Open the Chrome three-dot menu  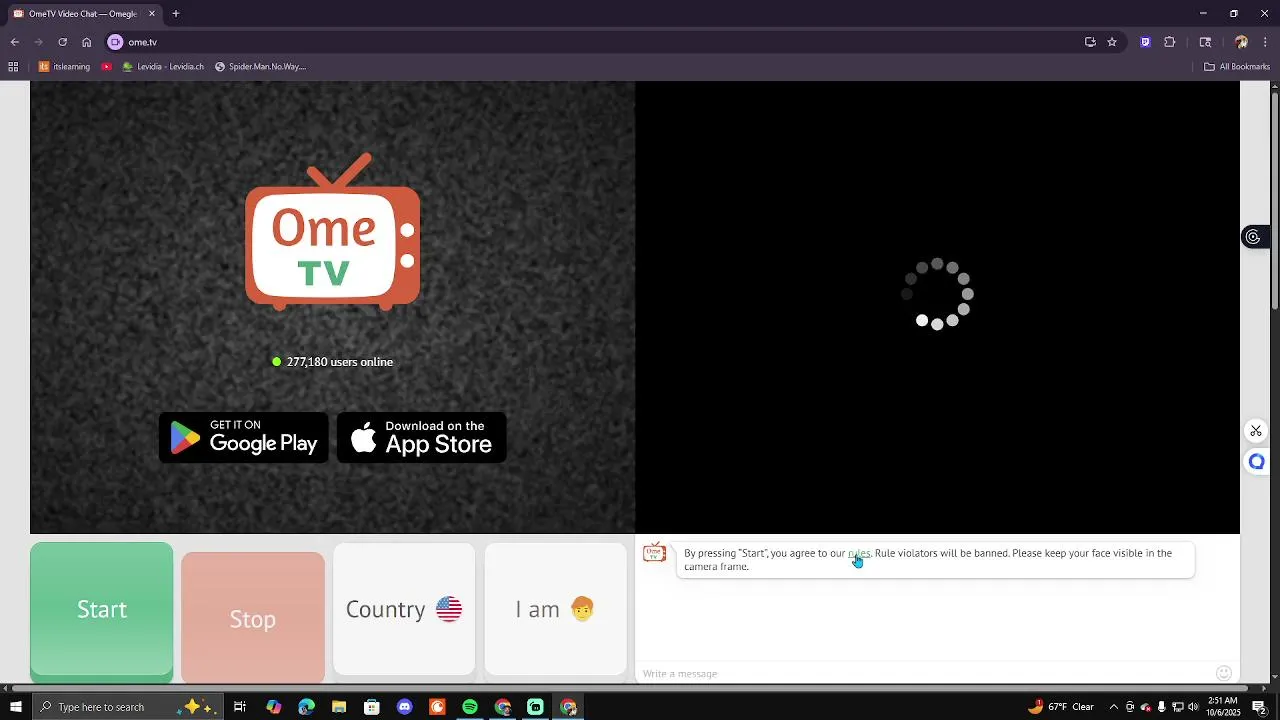click(x=1265, y=42)
